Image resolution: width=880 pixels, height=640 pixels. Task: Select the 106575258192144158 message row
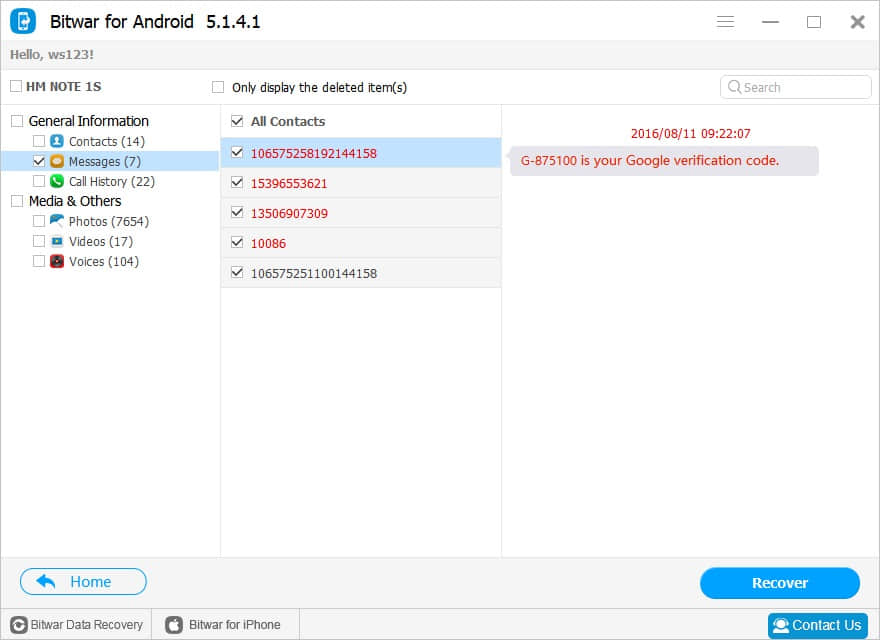[360, 153]
